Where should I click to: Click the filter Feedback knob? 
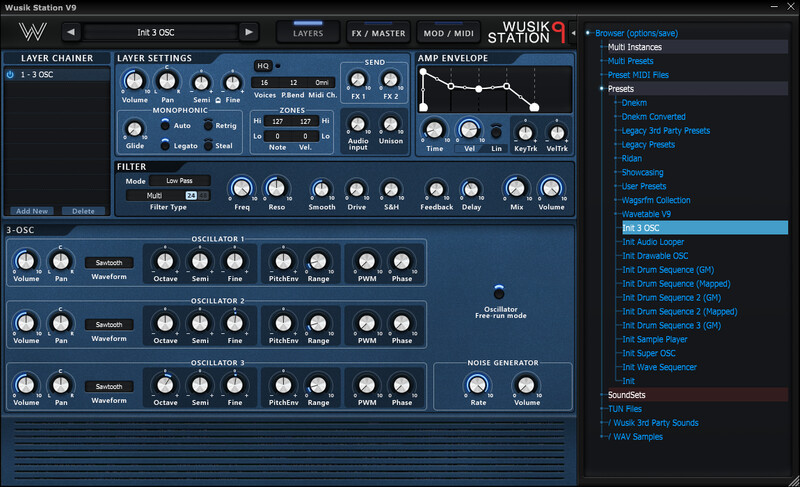(x=436, y=190)
